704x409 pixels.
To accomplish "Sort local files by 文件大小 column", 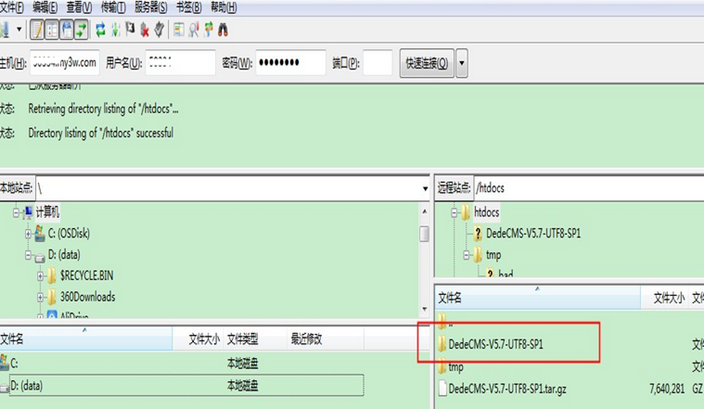I will tap(198, 339).
